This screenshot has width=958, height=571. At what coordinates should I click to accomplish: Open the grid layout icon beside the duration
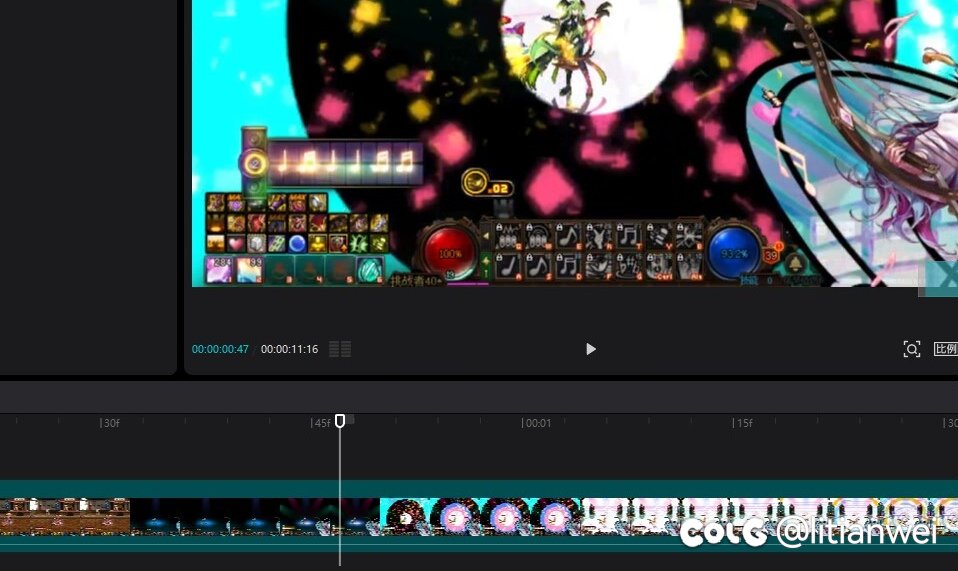[x=340, y=349]
